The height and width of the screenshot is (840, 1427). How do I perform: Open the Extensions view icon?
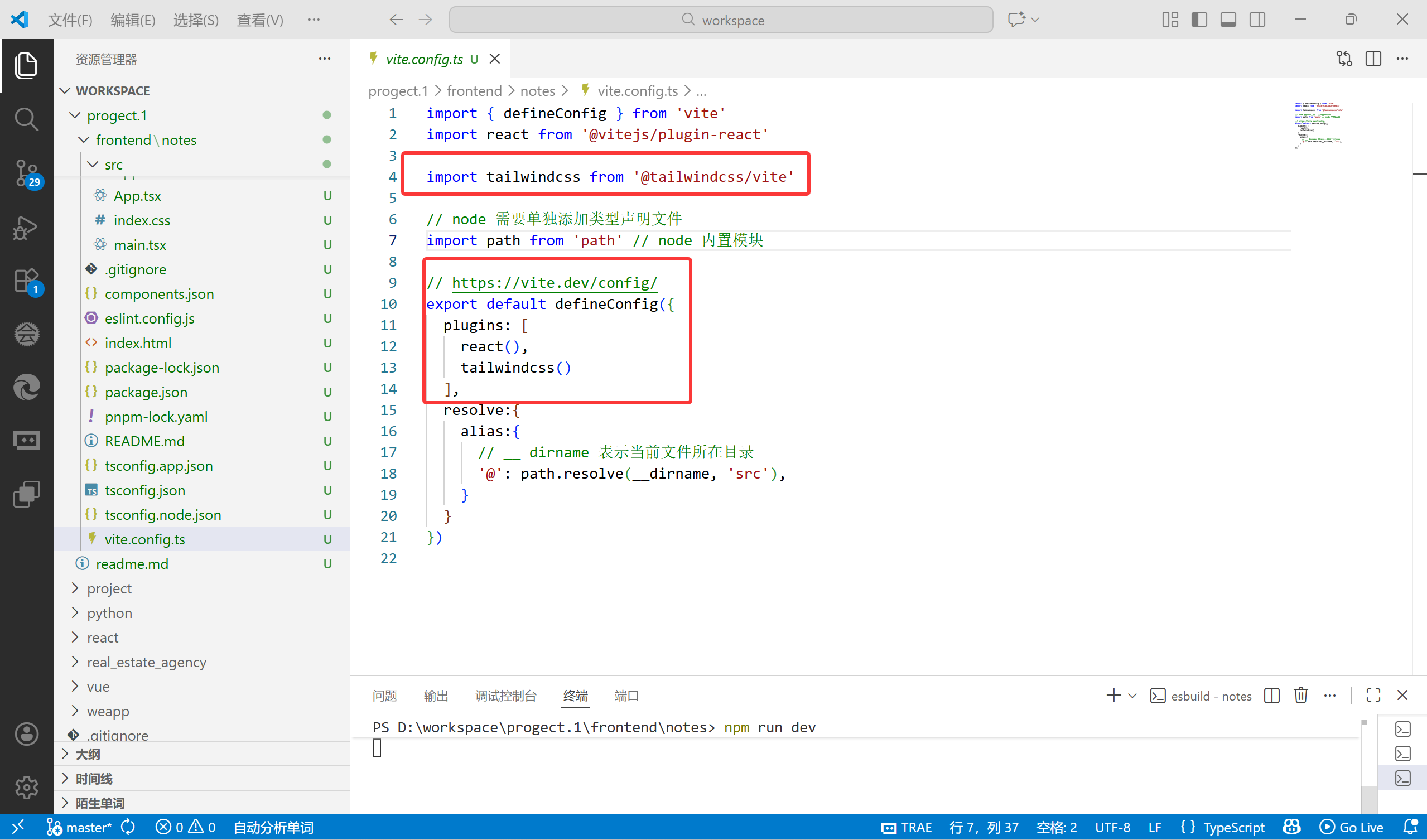pyautogui.click(x=26, y=281)
